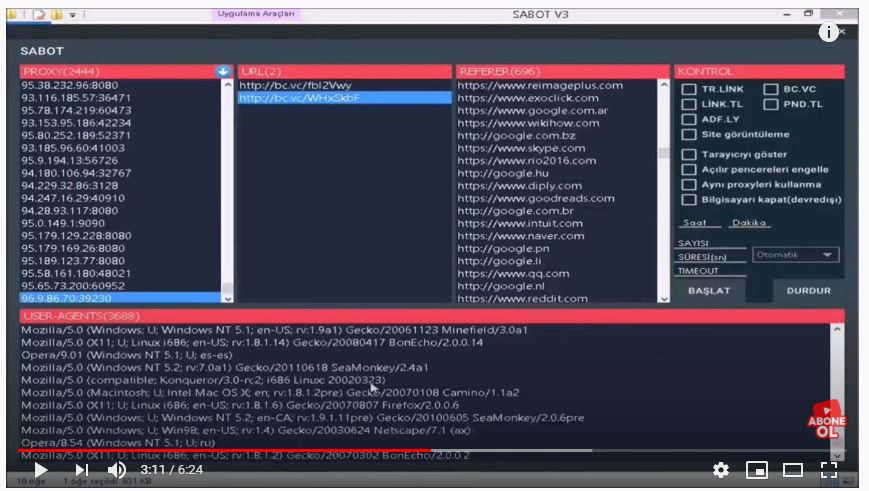The width and height of the screenshot is (869, 491).
Task: Select referer https://www.skype.com
Action: point(556,148)
